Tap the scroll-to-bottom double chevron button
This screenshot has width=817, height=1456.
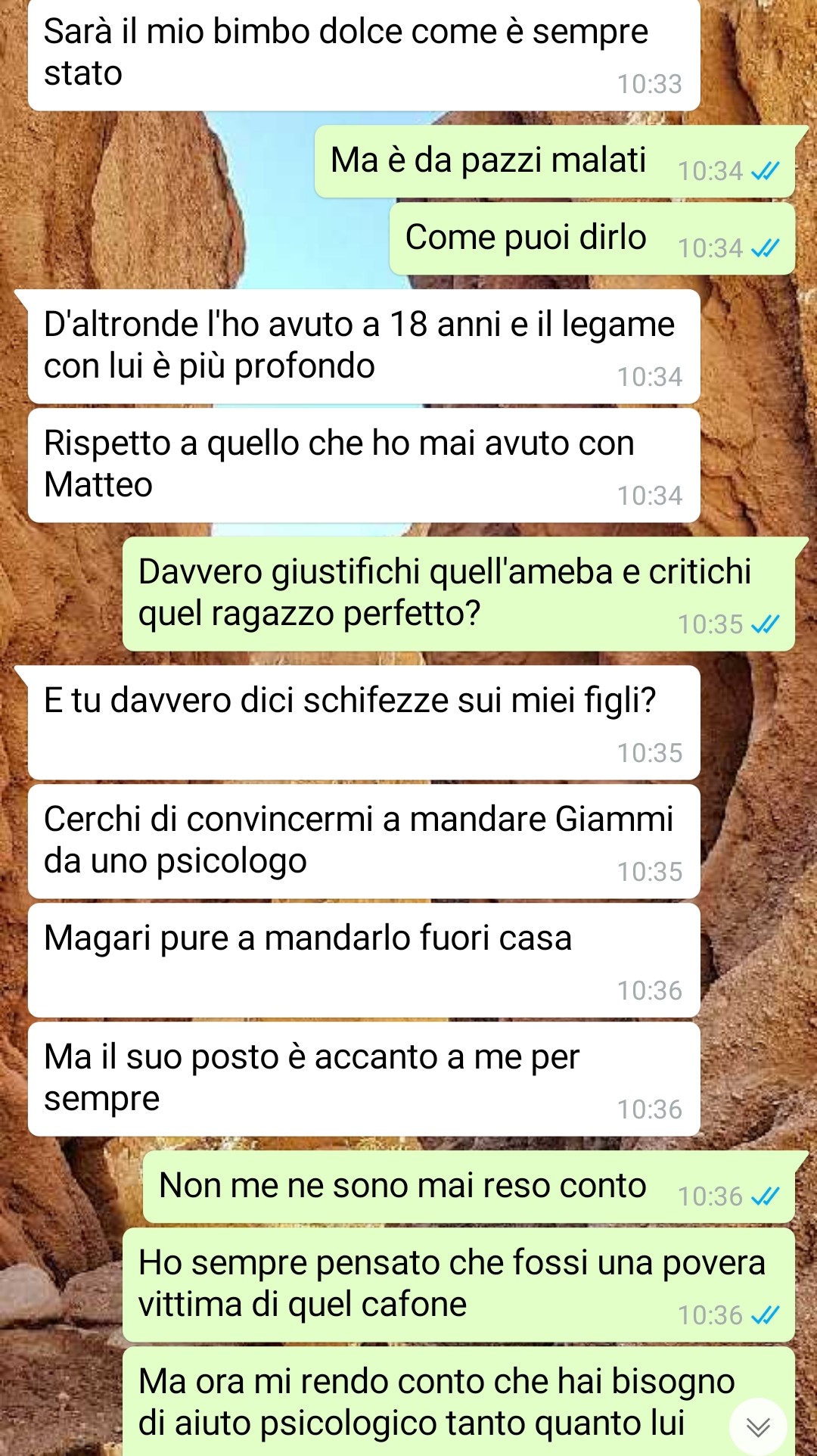[x=758, y=1426]
